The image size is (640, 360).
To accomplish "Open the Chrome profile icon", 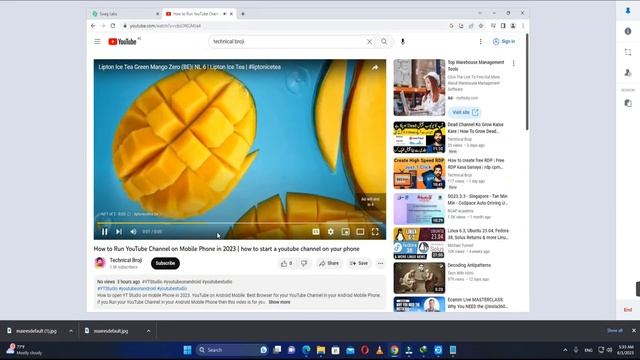I will pos(513,26).
